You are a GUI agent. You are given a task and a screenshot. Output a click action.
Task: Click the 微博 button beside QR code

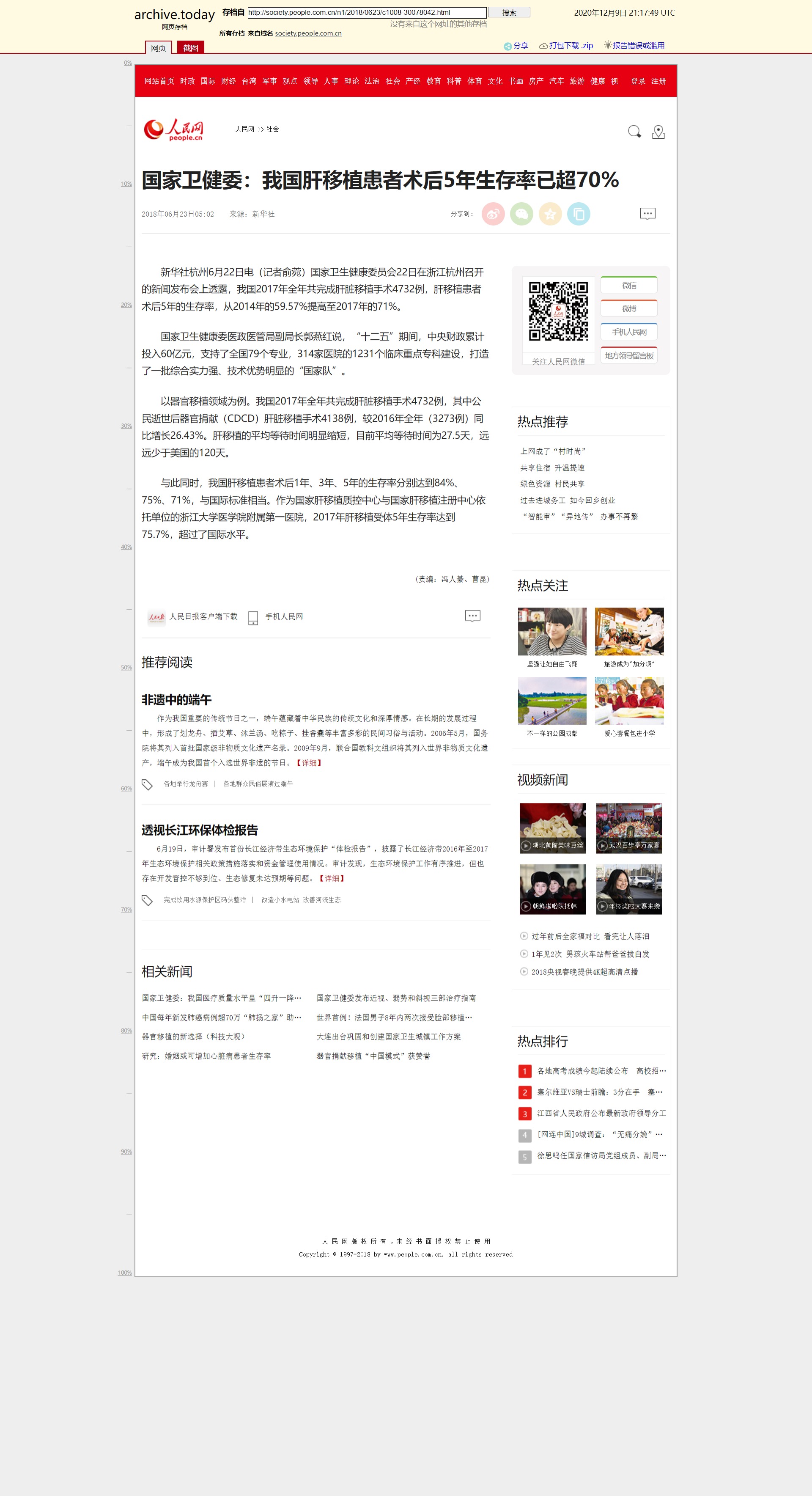(x=629, y=308)
